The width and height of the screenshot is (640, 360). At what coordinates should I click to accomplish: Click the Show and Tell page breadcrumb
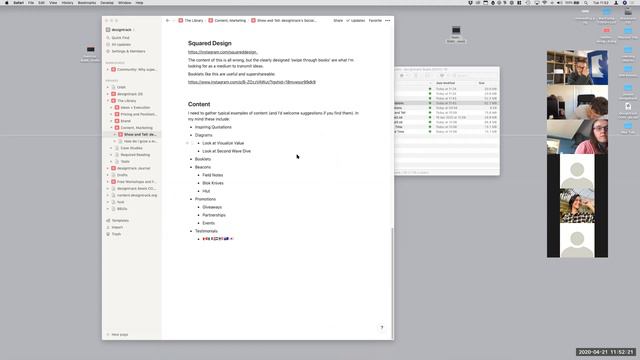tap(284, 20)
